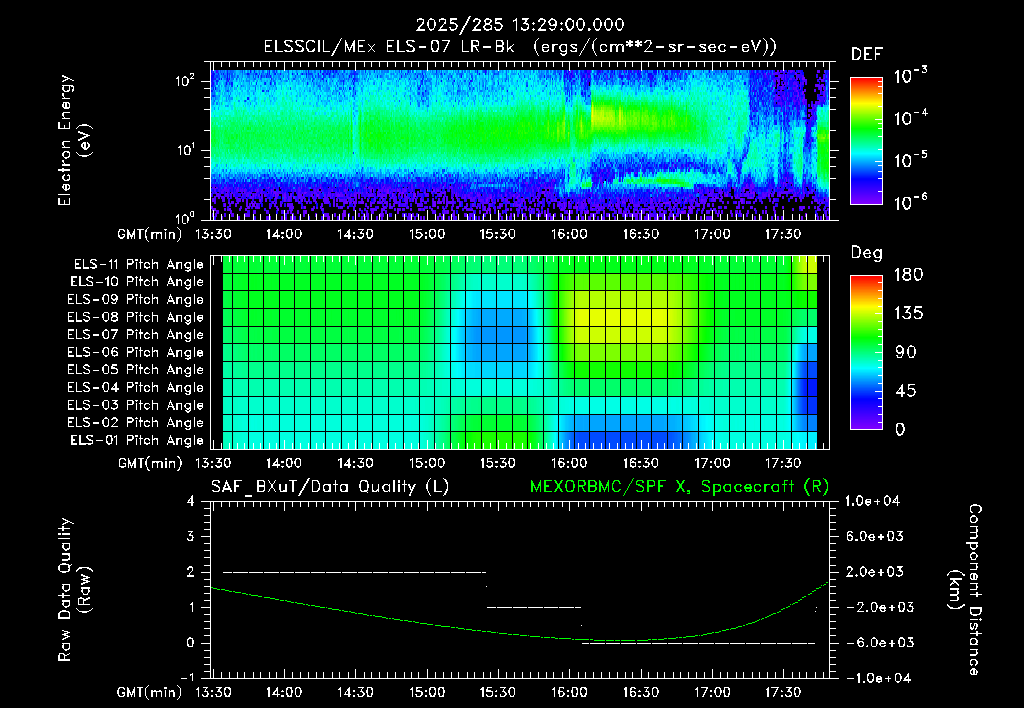1024x708 pixels.
Task: Select the ELS-03 Pitch Angle row label
Action: coord(136,406)
